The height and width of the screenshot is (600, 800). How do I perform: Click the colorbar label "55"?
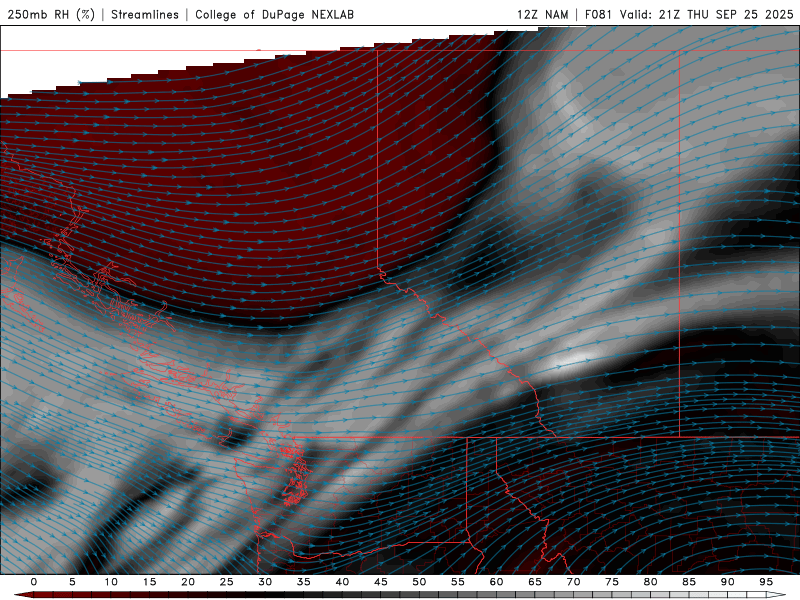pyautogui.click(x=458, y=582)
